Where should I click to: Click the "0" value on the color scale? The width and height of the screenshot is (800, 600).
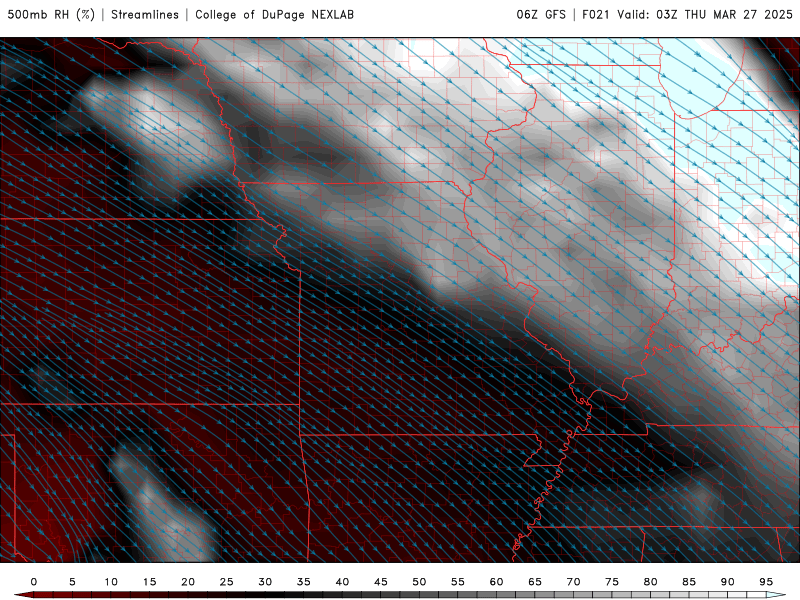pos(34,582)
